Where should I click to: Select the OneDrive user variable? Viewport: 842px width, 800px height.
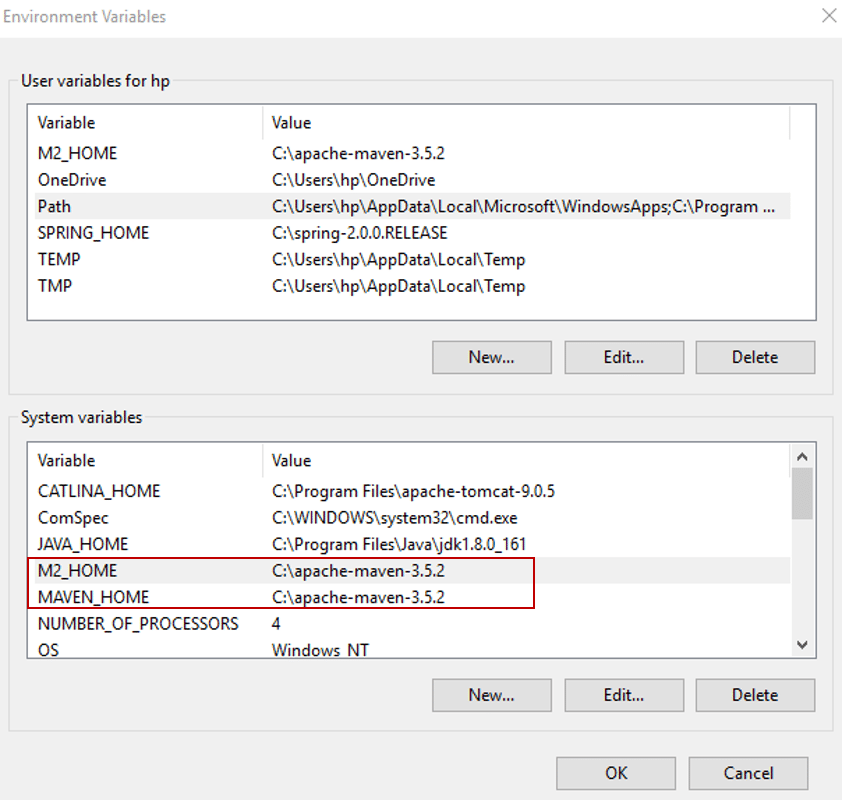[412, 180]
